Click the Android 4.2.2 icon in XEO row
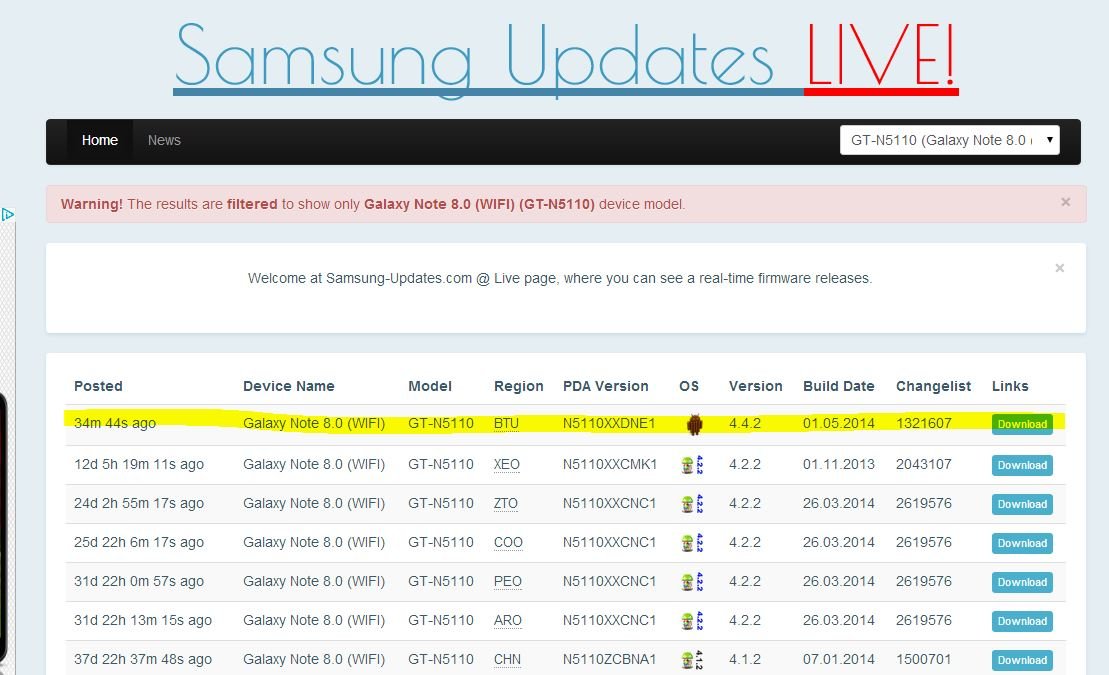 tap(692, 465)
